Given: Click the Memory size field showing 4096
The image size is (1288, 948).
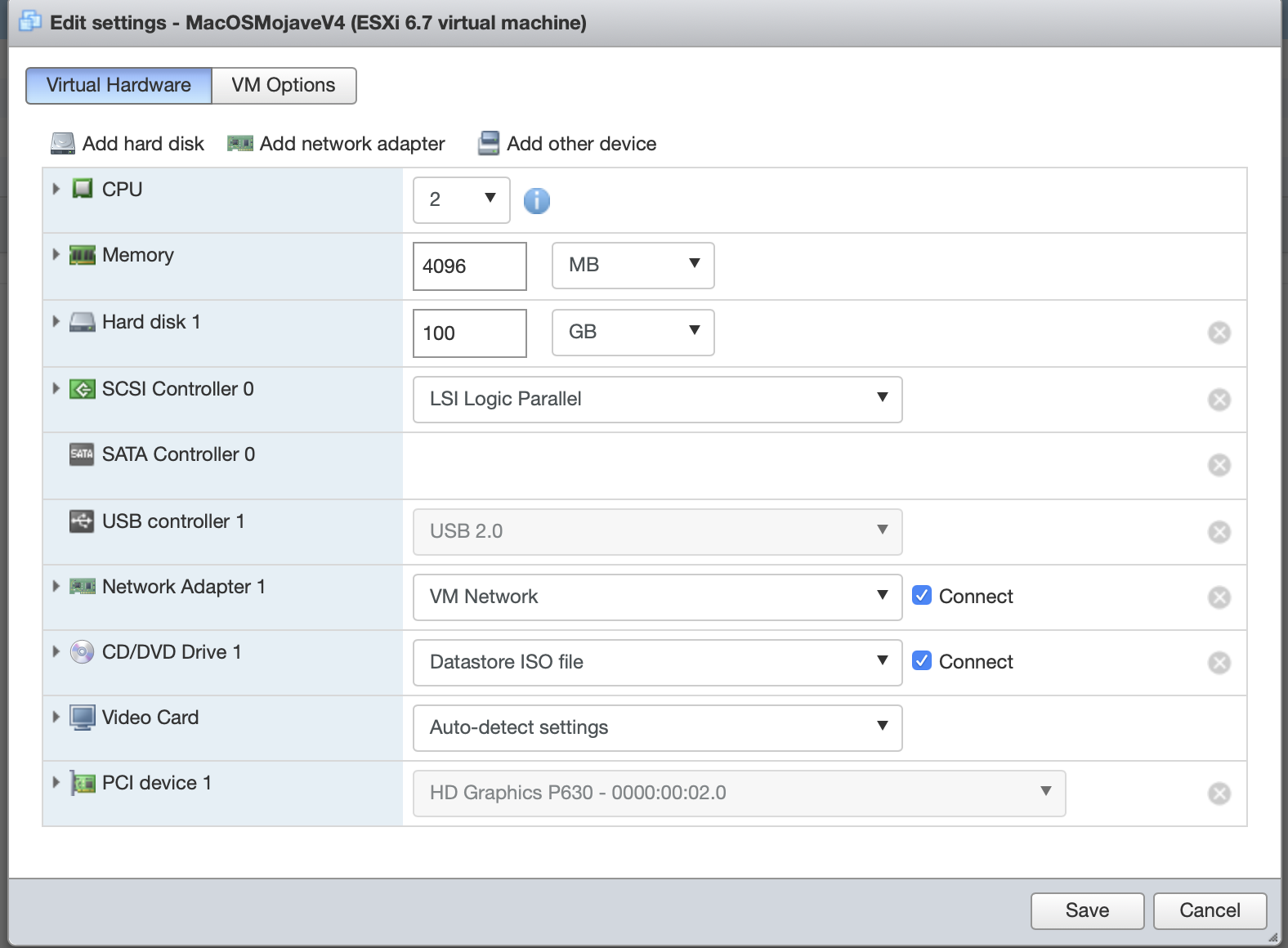Looking at the screenshot, I should point(470,266).
